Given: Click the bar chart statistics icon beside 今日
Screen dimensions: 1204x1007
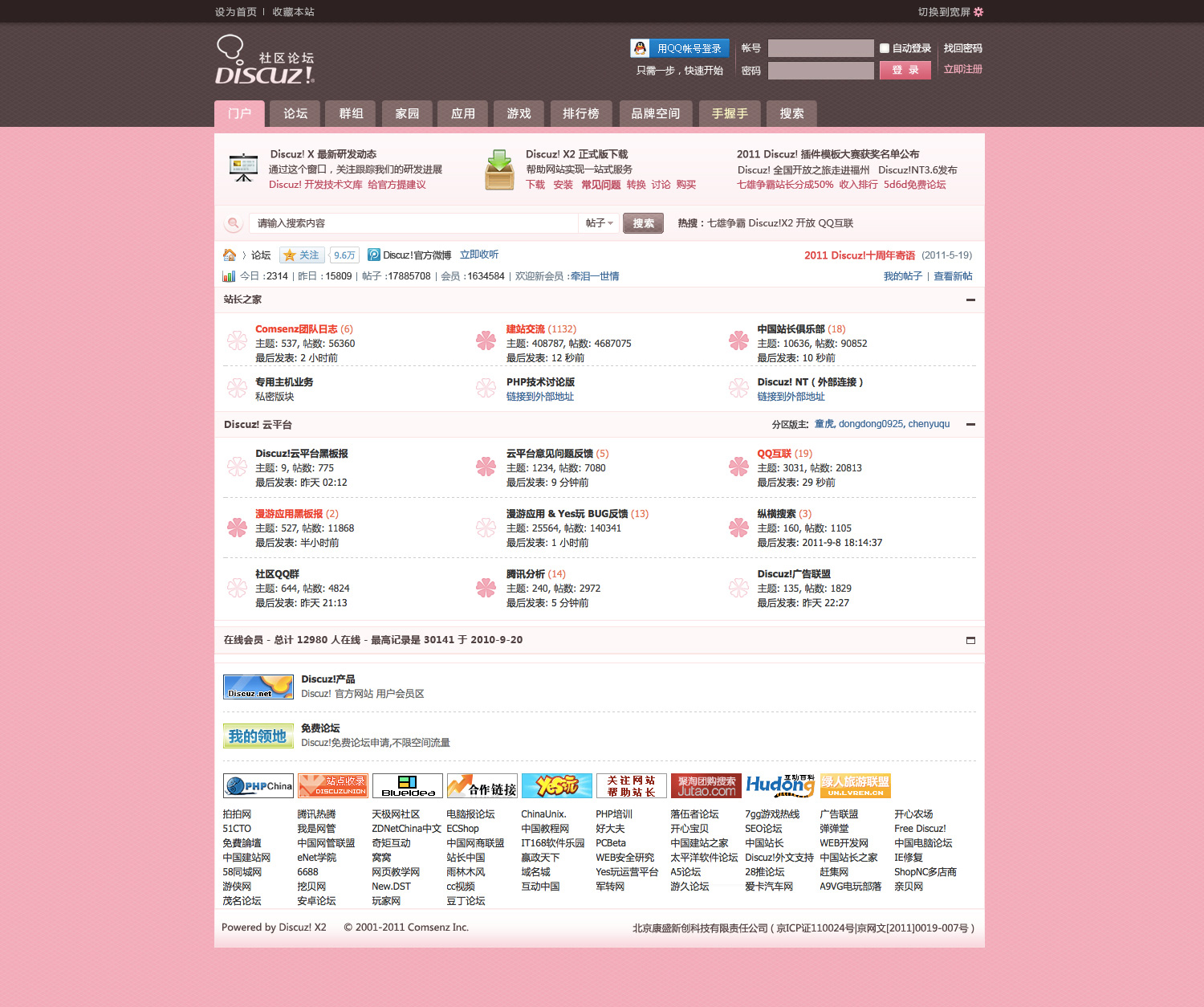Looking at the screenshot, I should [x=229, y=276].
